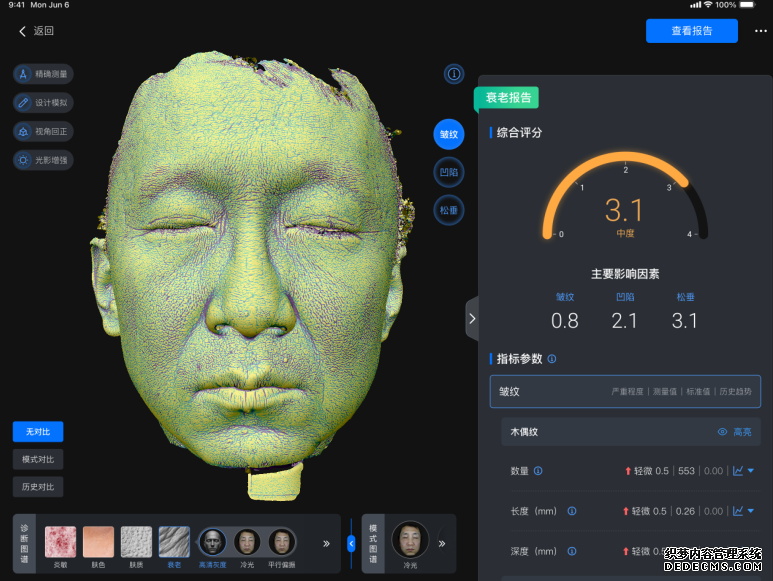
Task: Click the info icon above the 皱纹 button
Action: [x=454, y=74]
